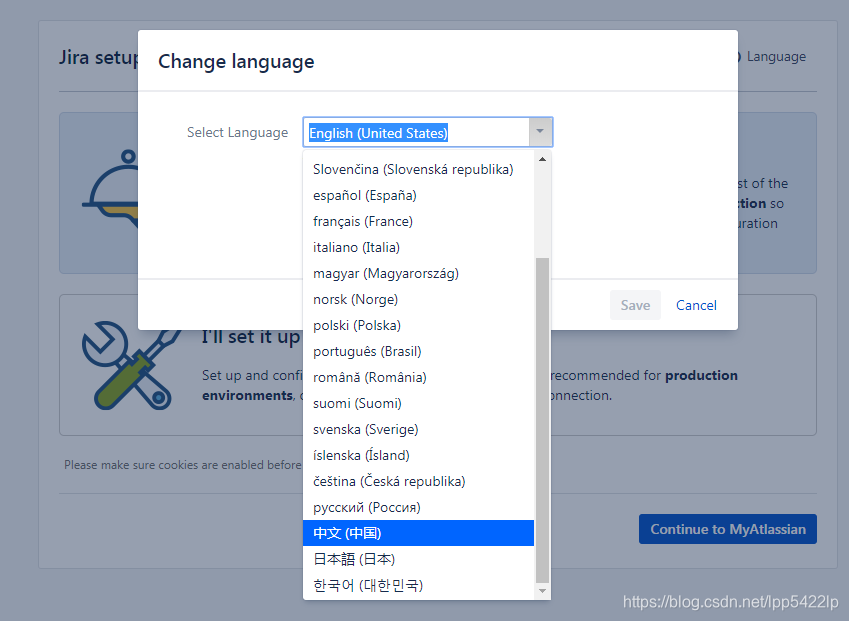This screenshot has width=849, height=621.
Task: Select italiano (Italia) option
Action: (x=419, y=247)
